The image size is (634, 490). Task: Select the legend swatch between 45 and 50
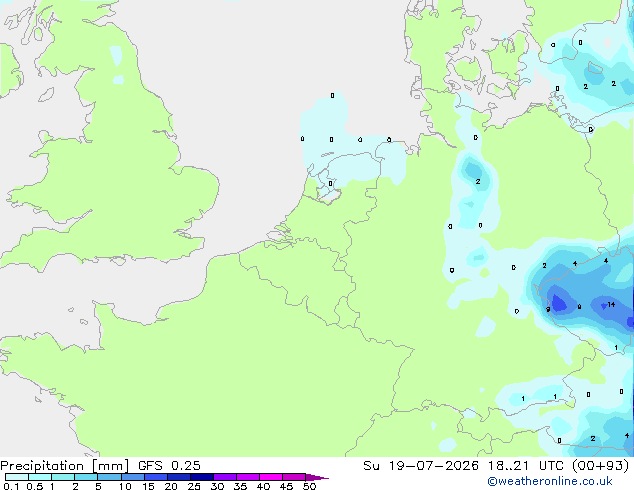pos(294,477)
